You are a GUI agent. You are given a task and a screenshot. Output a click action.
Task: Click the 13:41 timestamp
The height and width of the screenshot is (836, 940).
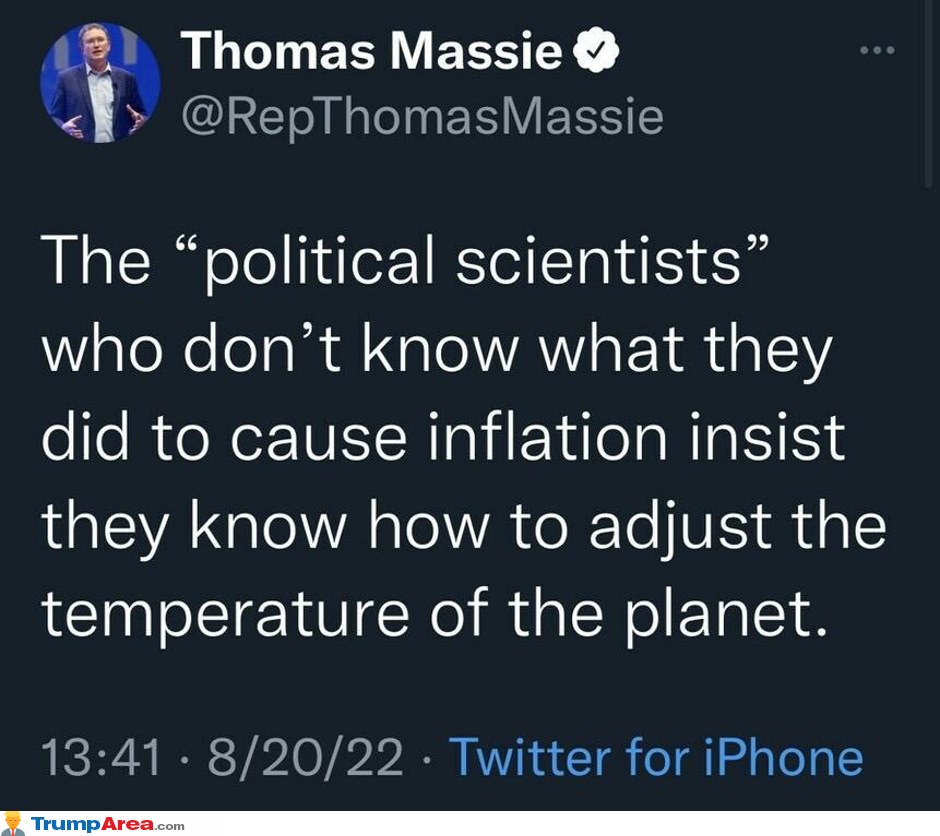(101, 757)
